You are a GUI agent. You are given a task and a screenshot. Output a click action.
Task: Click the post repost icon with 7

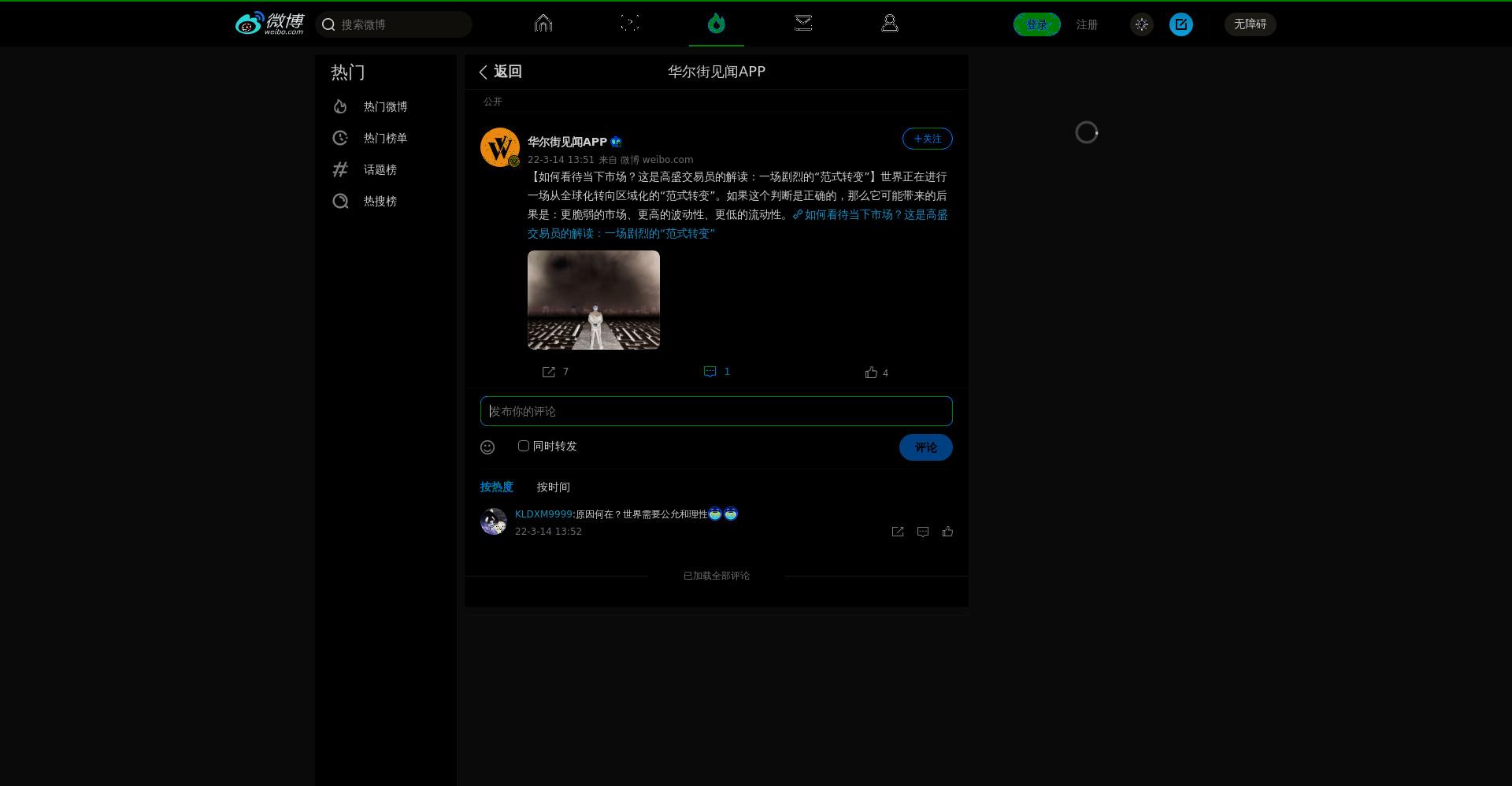point(549,372)
